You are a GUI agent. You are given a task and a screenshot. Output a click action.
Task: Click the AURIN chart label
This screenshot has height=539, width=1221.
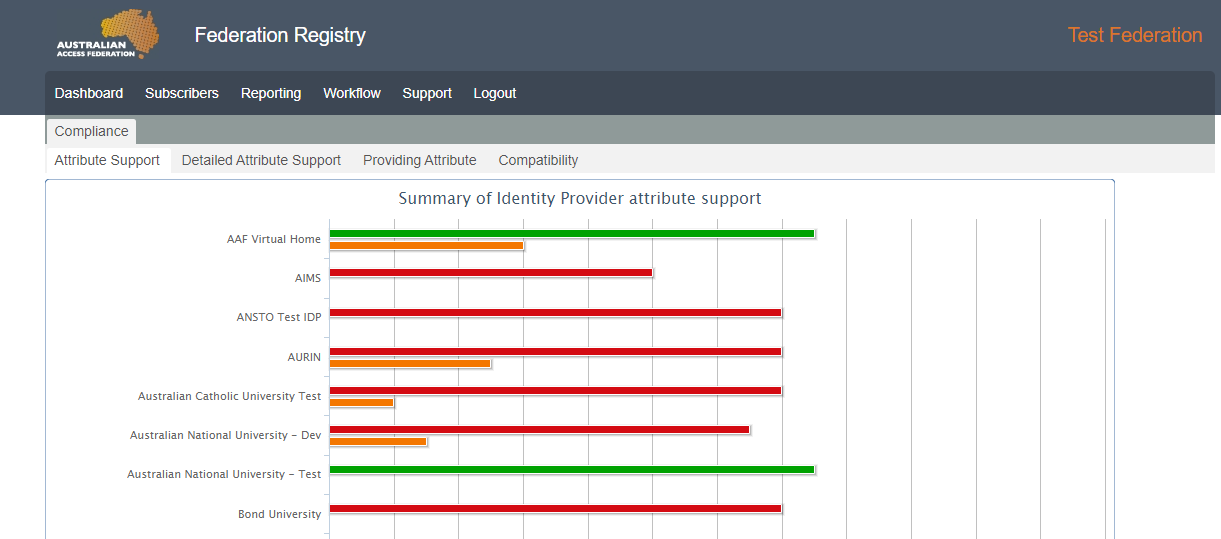[x=304, y=357]
